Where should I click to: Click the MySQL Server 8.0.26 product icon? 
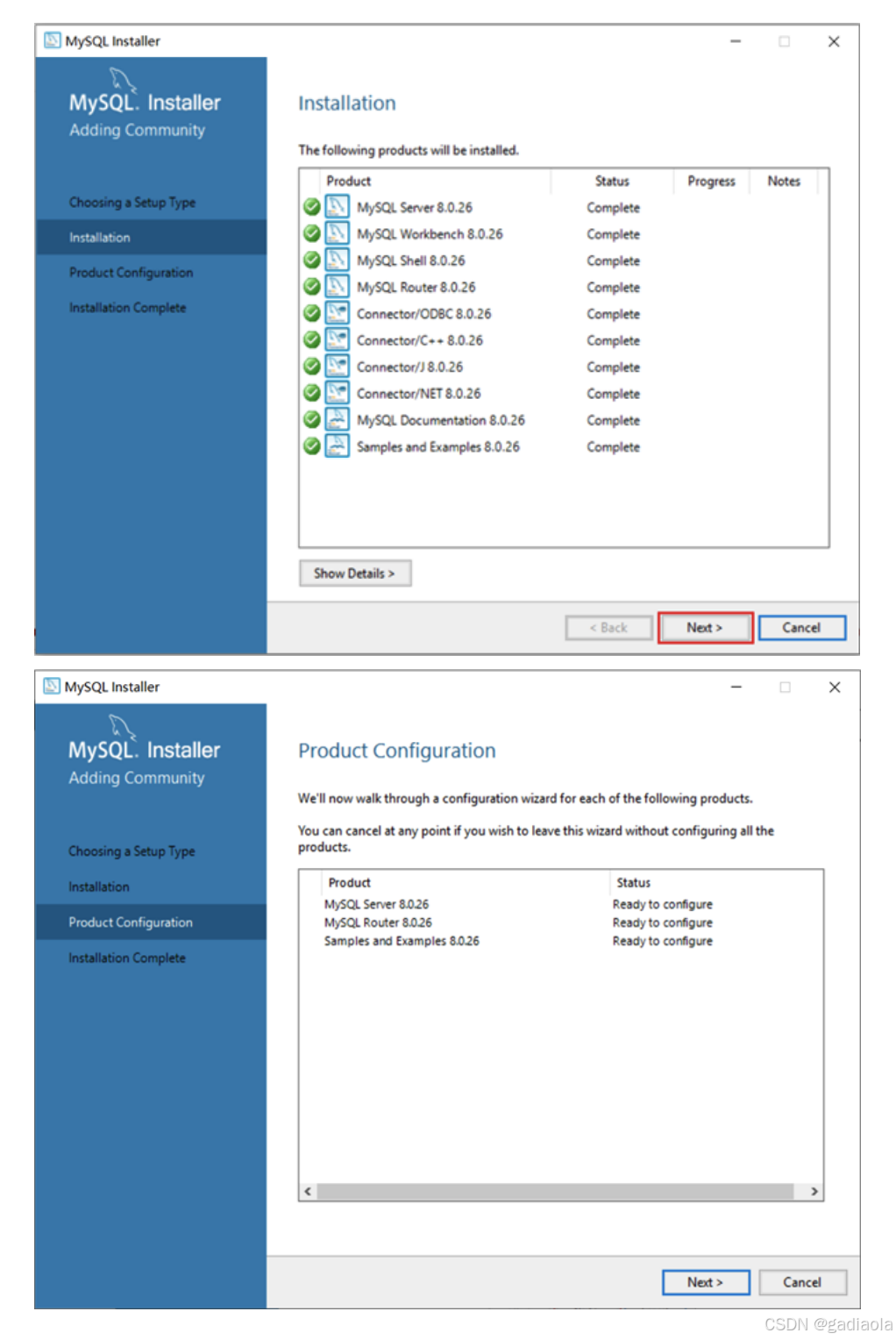(337, 207)
